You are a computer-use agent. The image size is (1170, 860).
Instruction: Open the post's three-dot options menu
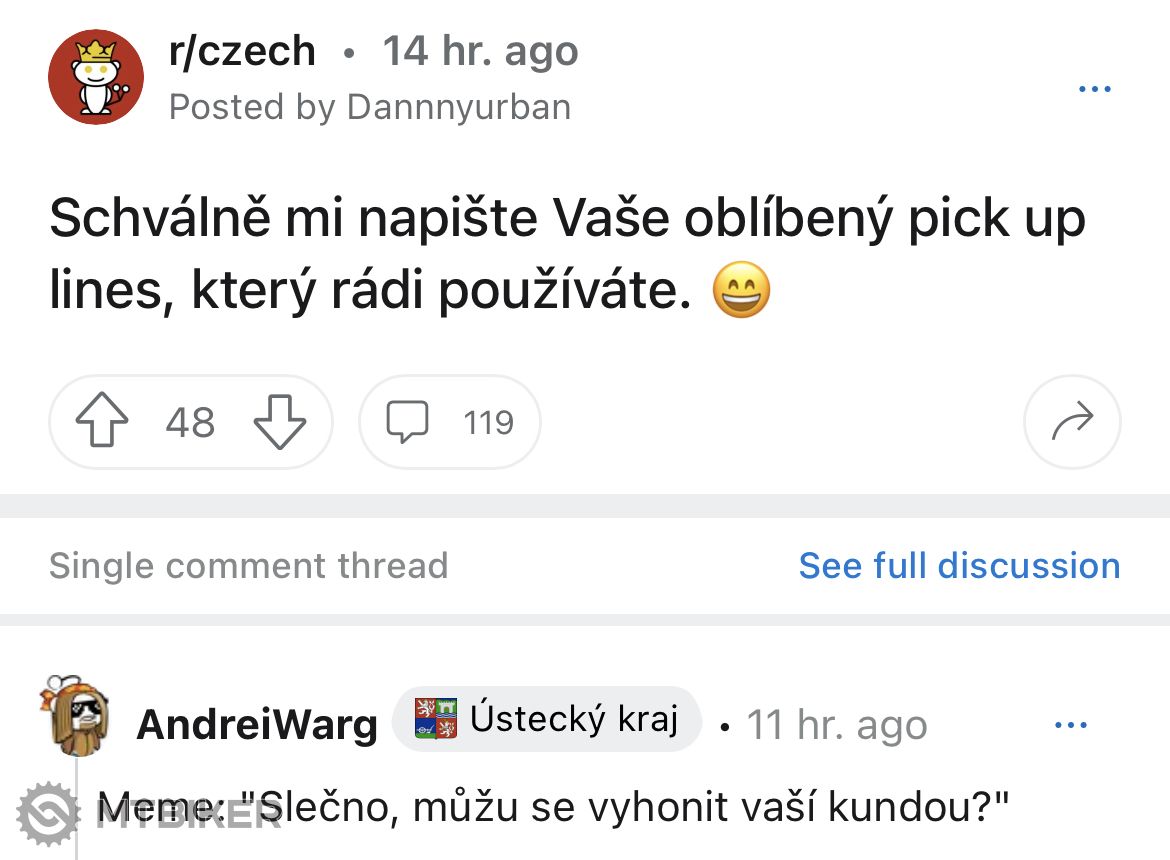click(x=1094, y=90)
